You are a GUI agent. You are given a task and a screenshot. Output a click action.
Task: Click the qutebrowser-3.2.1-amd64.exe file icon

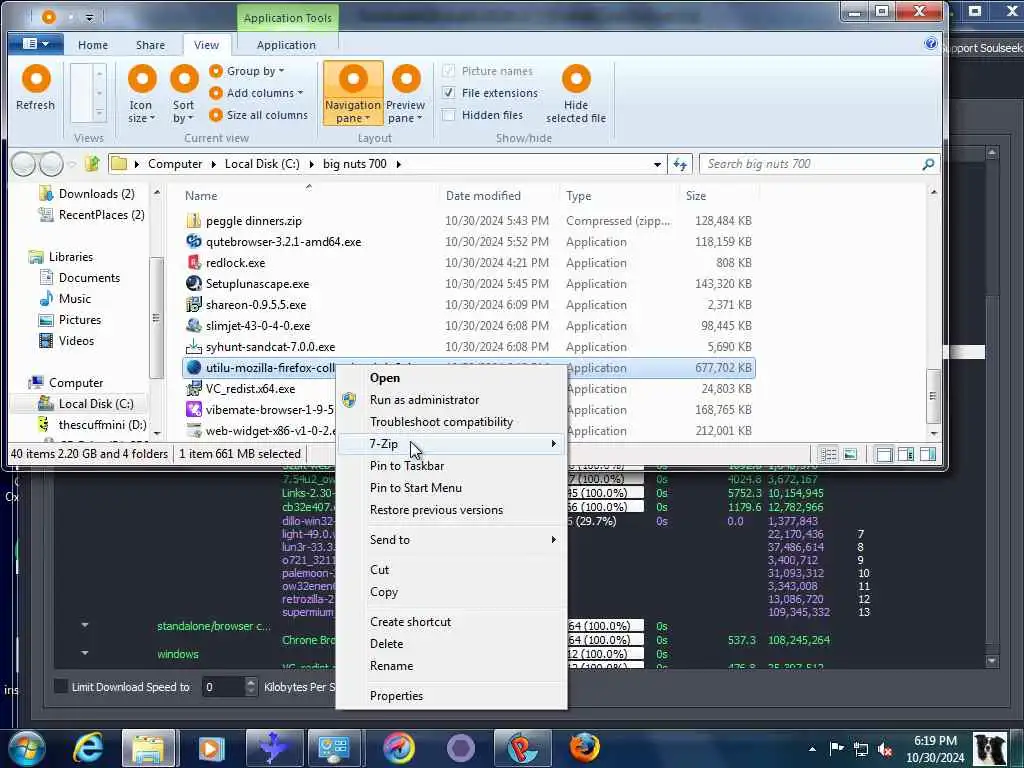click(x=193, y=242)
